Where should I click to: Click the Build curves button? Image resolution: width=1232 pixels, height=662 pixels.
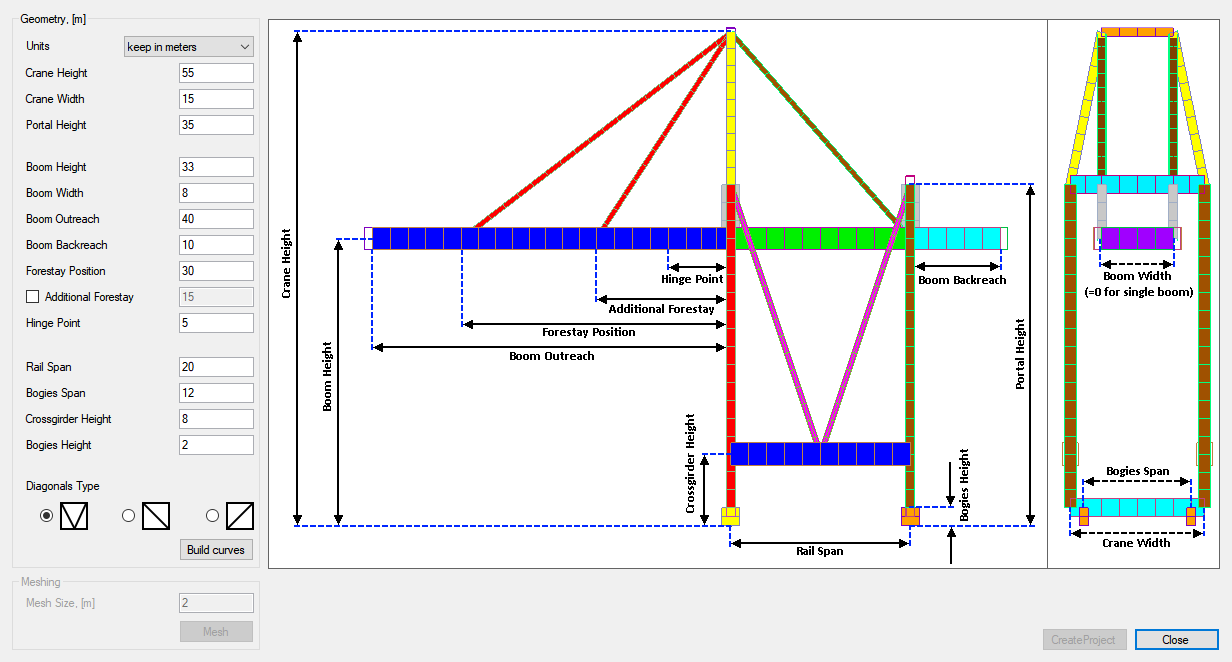click(x=216, y=549)
